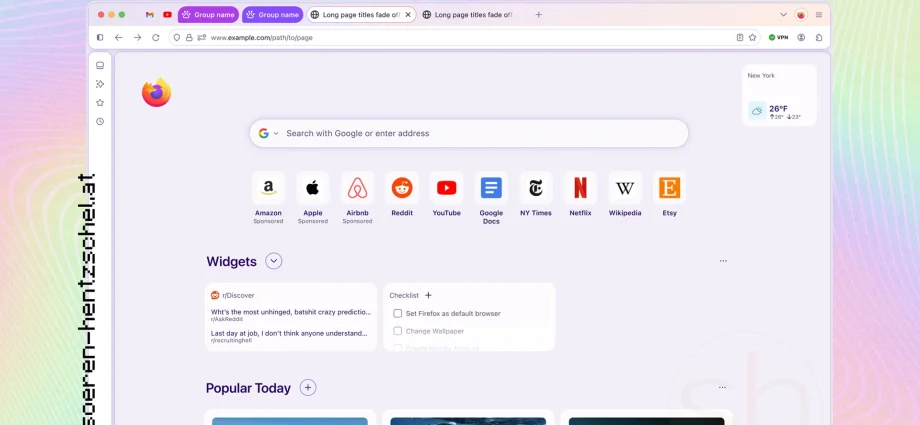920x425 pixels.
Task: Go forward with the forward arrow
Action: coord(137,38)
